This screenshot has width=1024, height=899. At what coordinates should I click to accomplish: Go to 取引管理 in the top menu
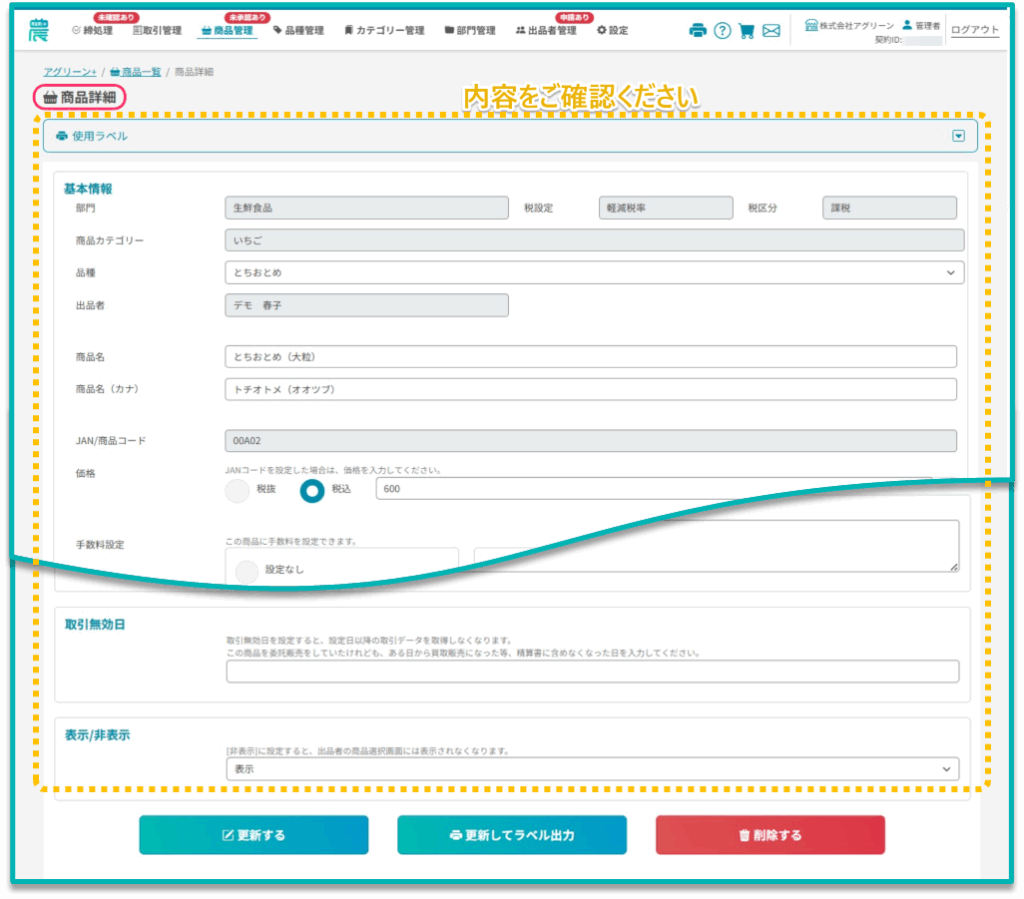click(157, 31)
